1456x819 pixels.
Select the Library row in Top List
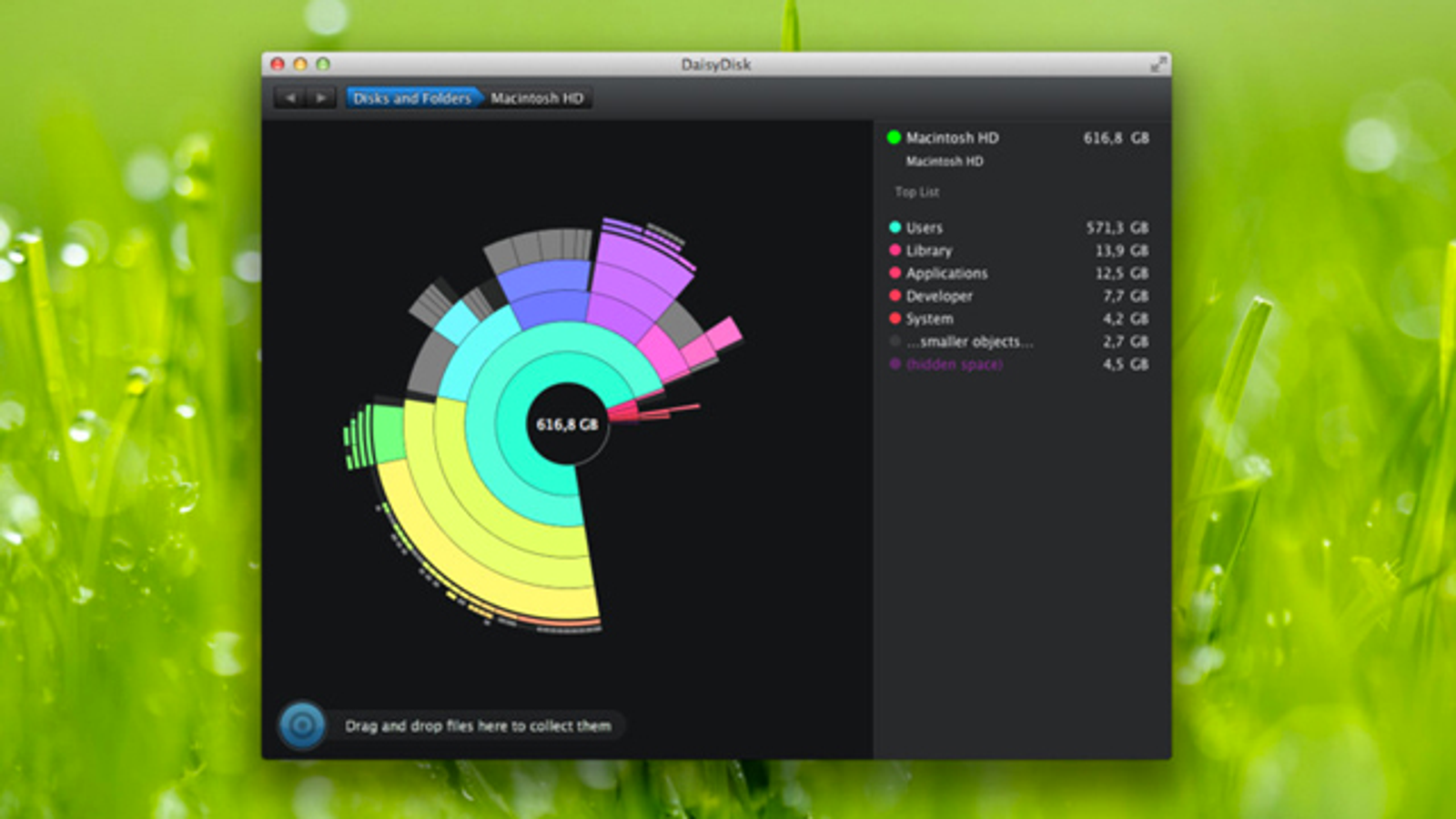1018,250
